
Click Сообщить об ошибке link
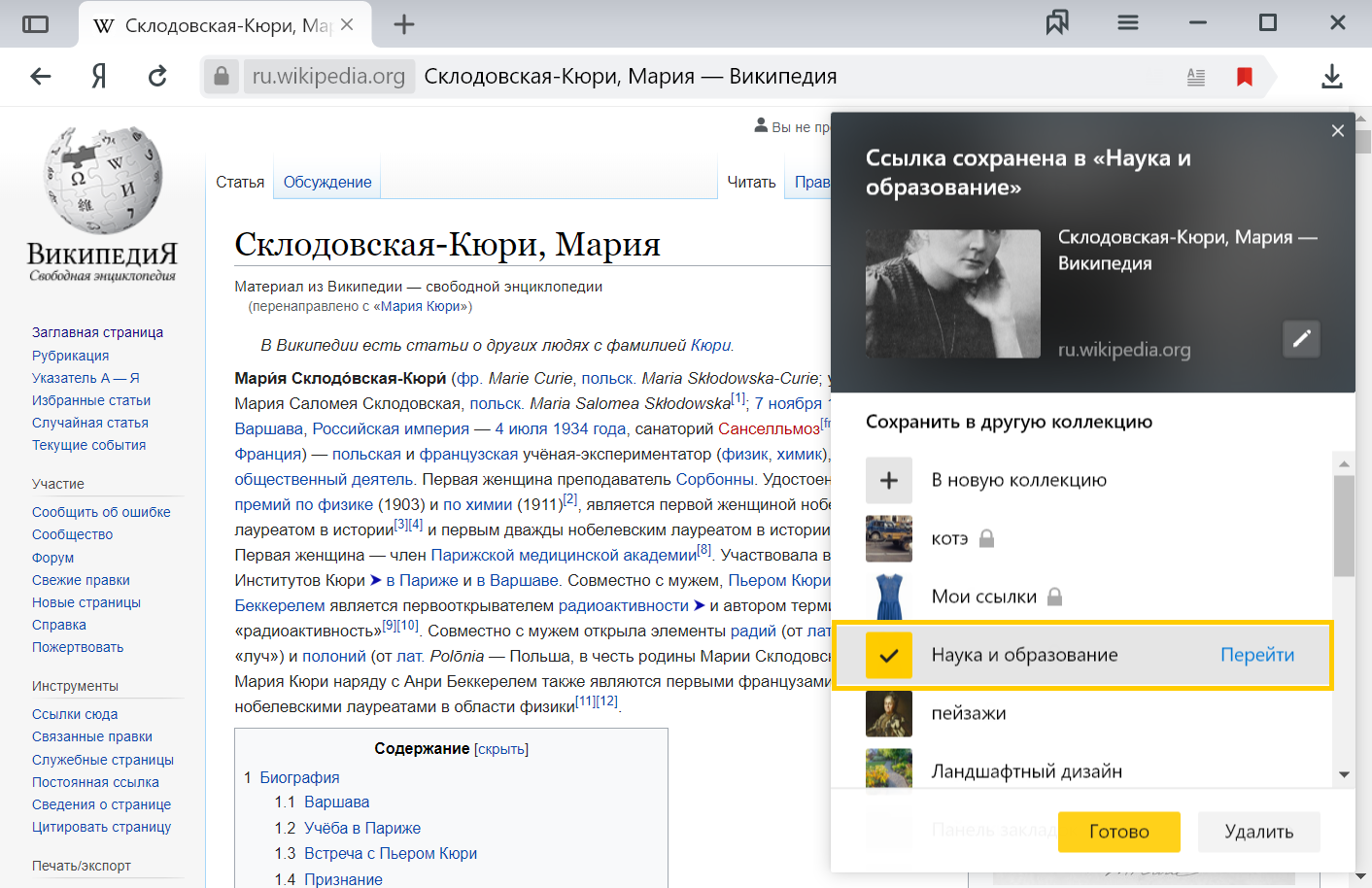pyautogui.click(x=101, y=512)
